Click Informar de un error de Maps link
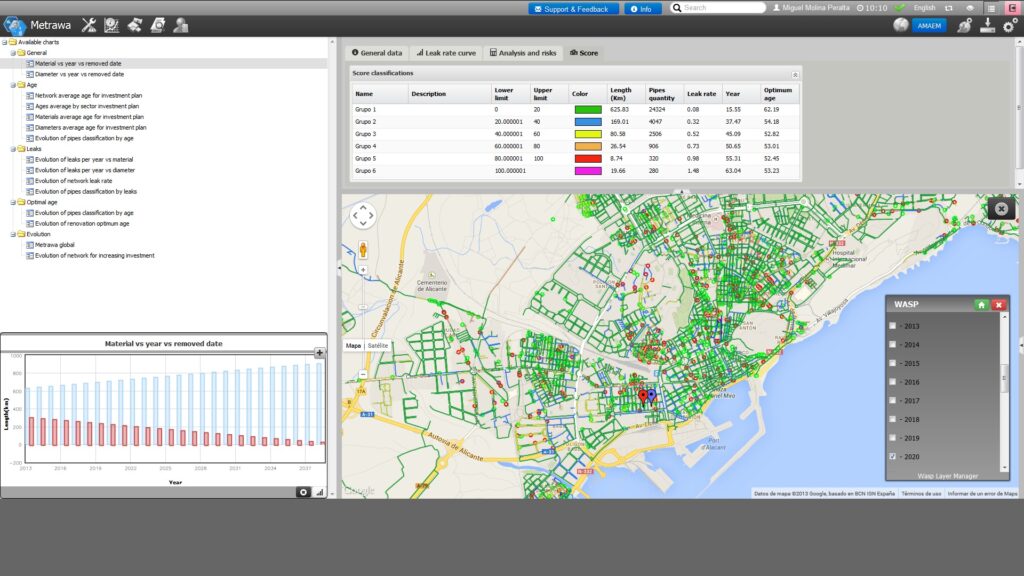 click(982, 494)
